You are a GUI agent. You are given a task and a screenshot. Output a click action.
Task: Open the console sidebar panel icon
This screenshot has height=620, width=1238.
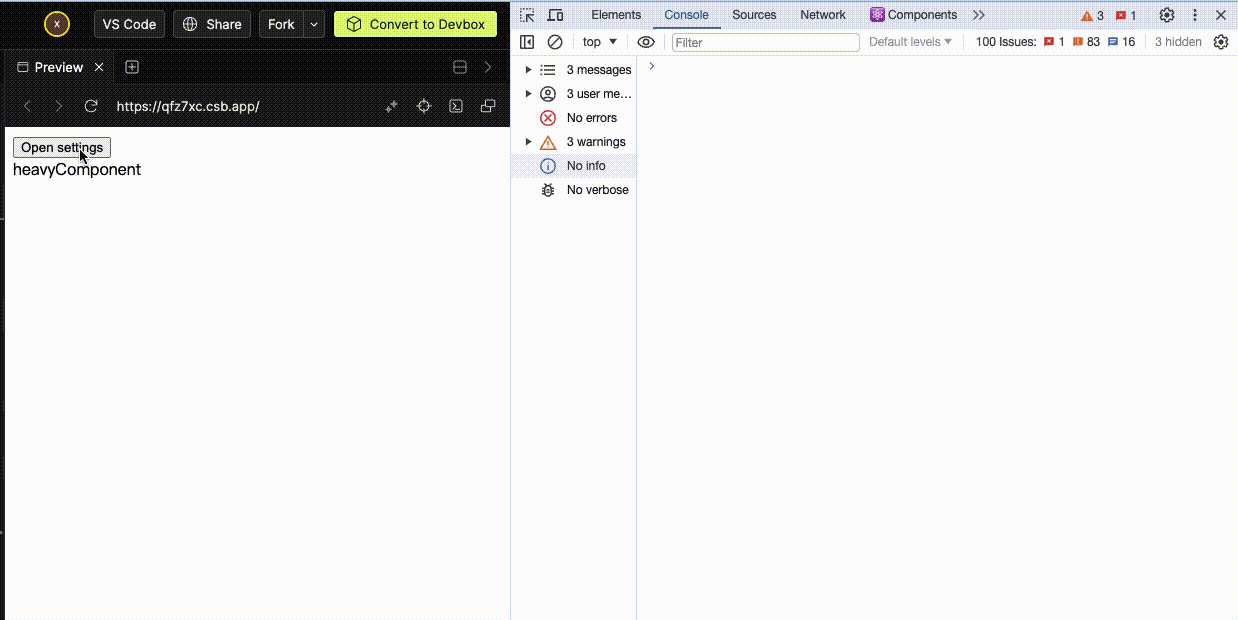pos(527,41)
